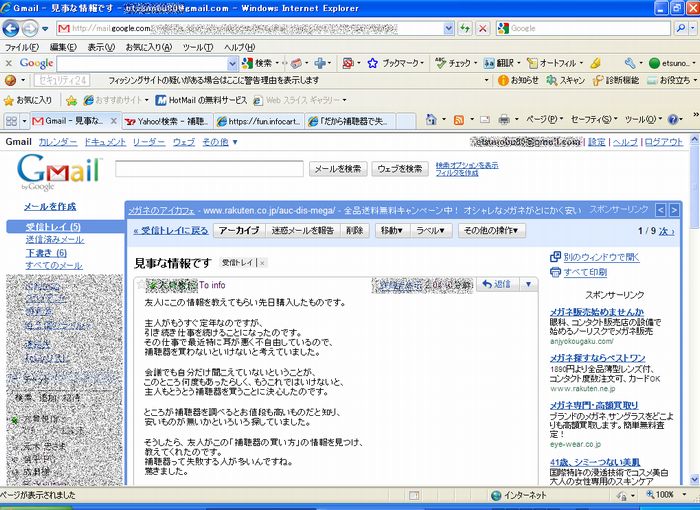Open the Quick Tabs grid icon
The height and width of the screenshot is (510, 700).
point(12,121)
